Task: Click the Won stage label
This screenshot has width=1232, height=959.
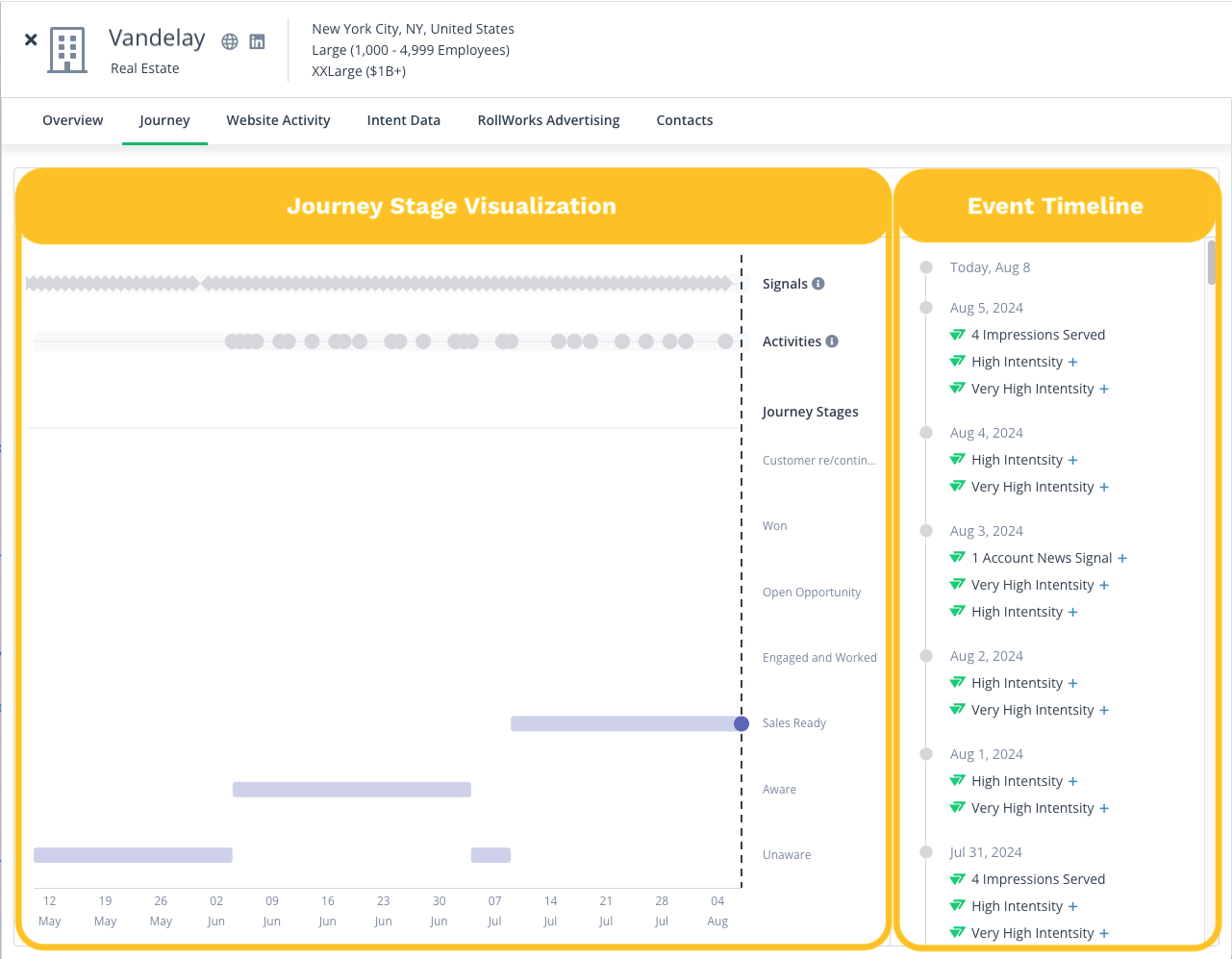Action: 775,526
